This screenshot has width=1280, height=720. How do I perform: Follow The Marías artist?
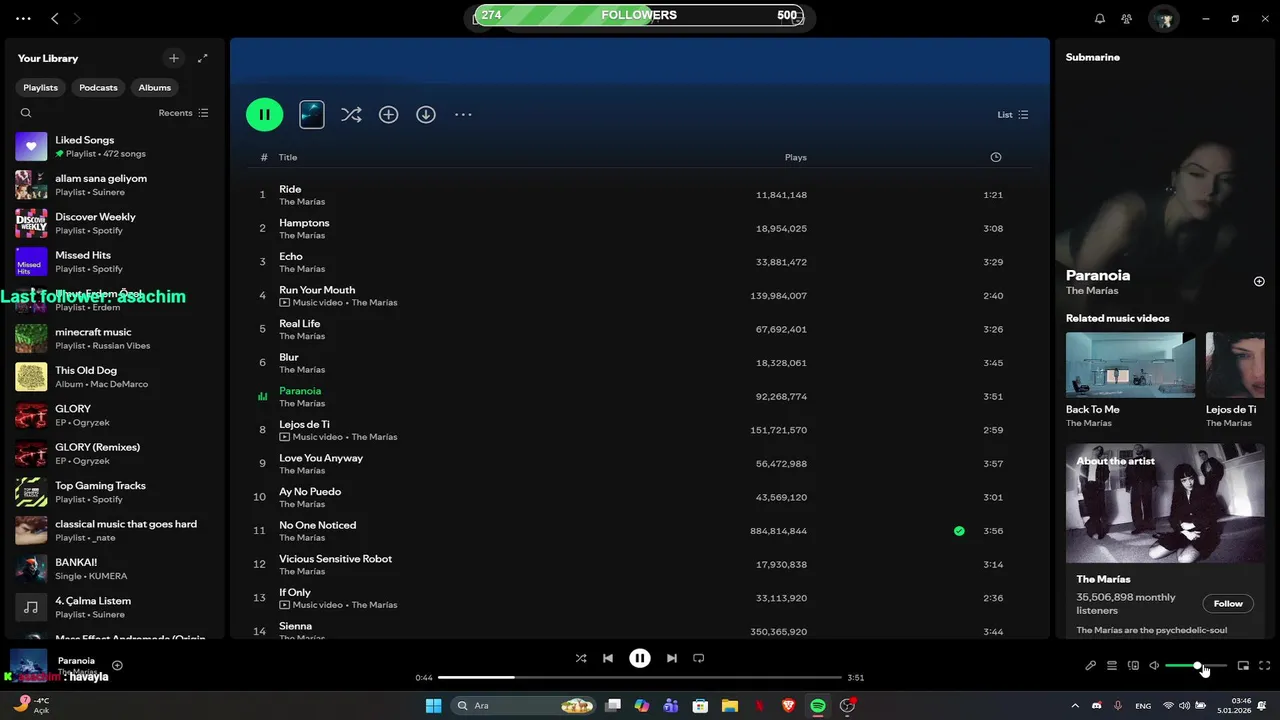pyautogui.click(x=1228, y=603)
